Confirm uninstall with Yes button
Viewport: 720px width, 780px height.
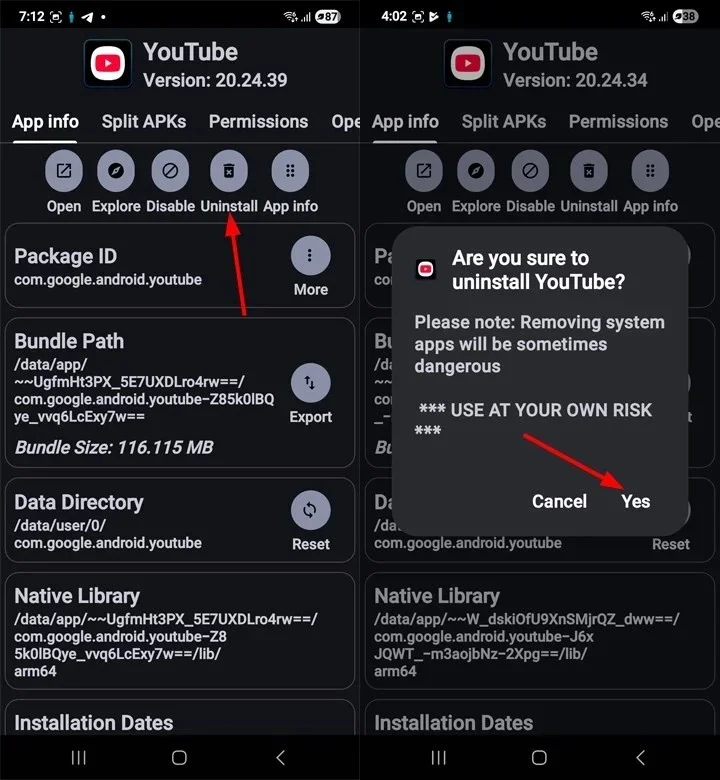coord(635,501)
